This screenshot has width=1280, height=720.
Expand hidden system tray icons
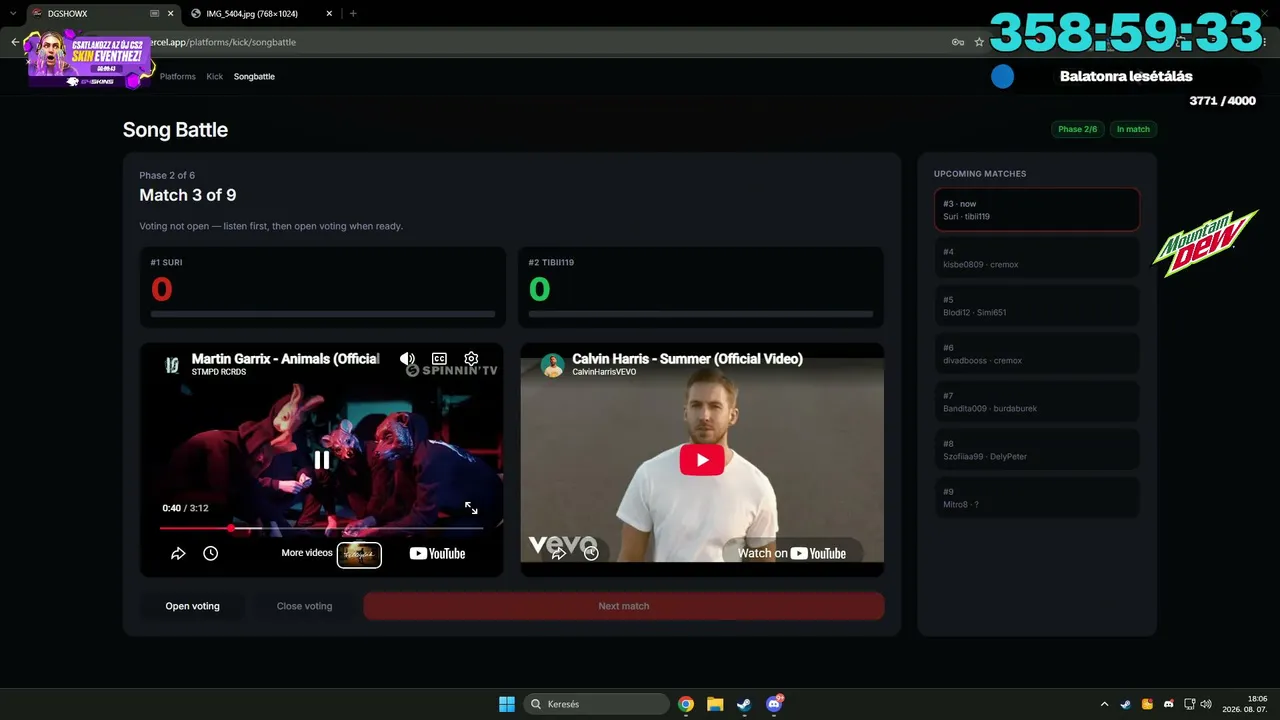tap(1104, 704)
